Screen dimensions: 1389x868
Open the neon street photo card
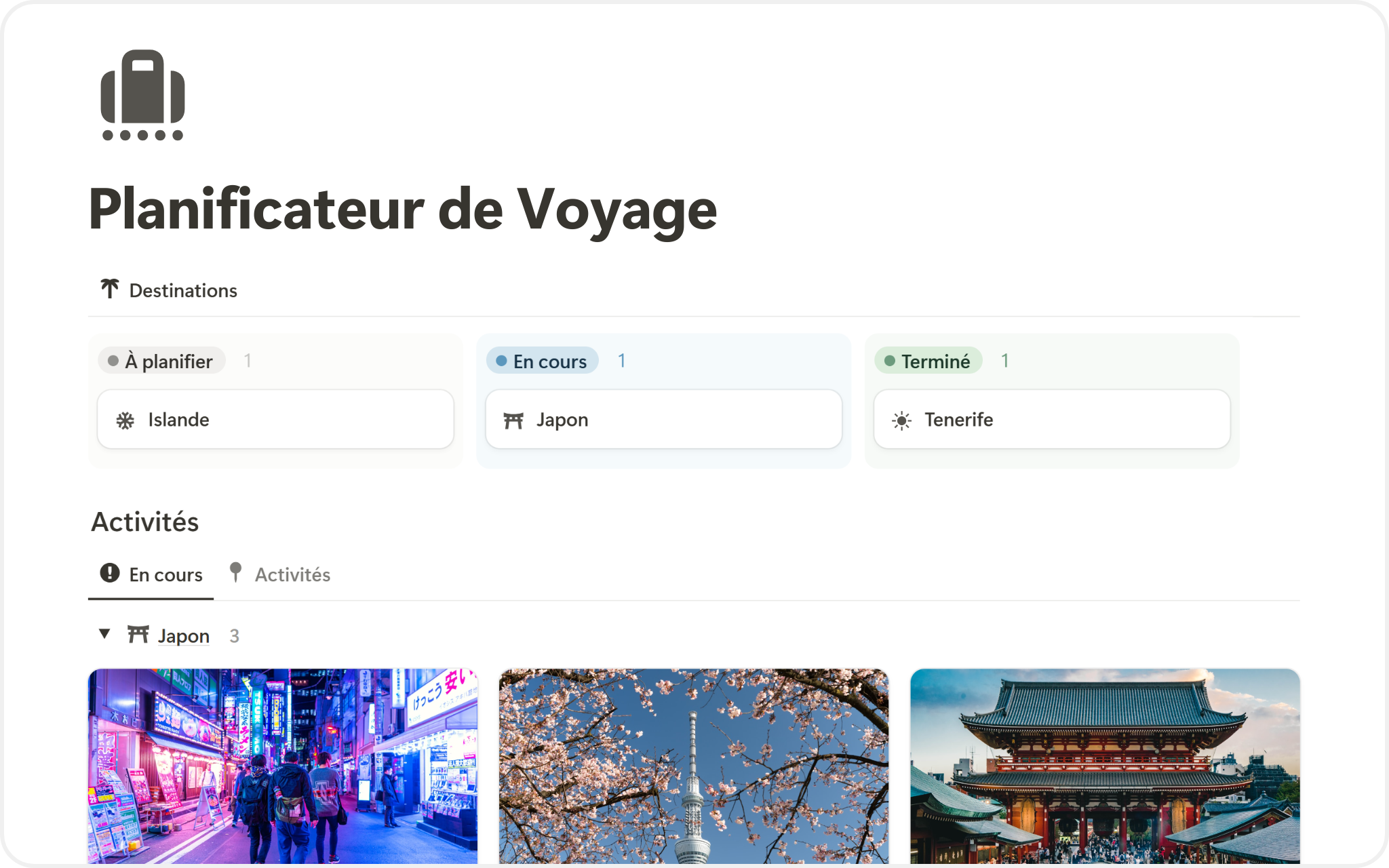(x=283, y=766)
